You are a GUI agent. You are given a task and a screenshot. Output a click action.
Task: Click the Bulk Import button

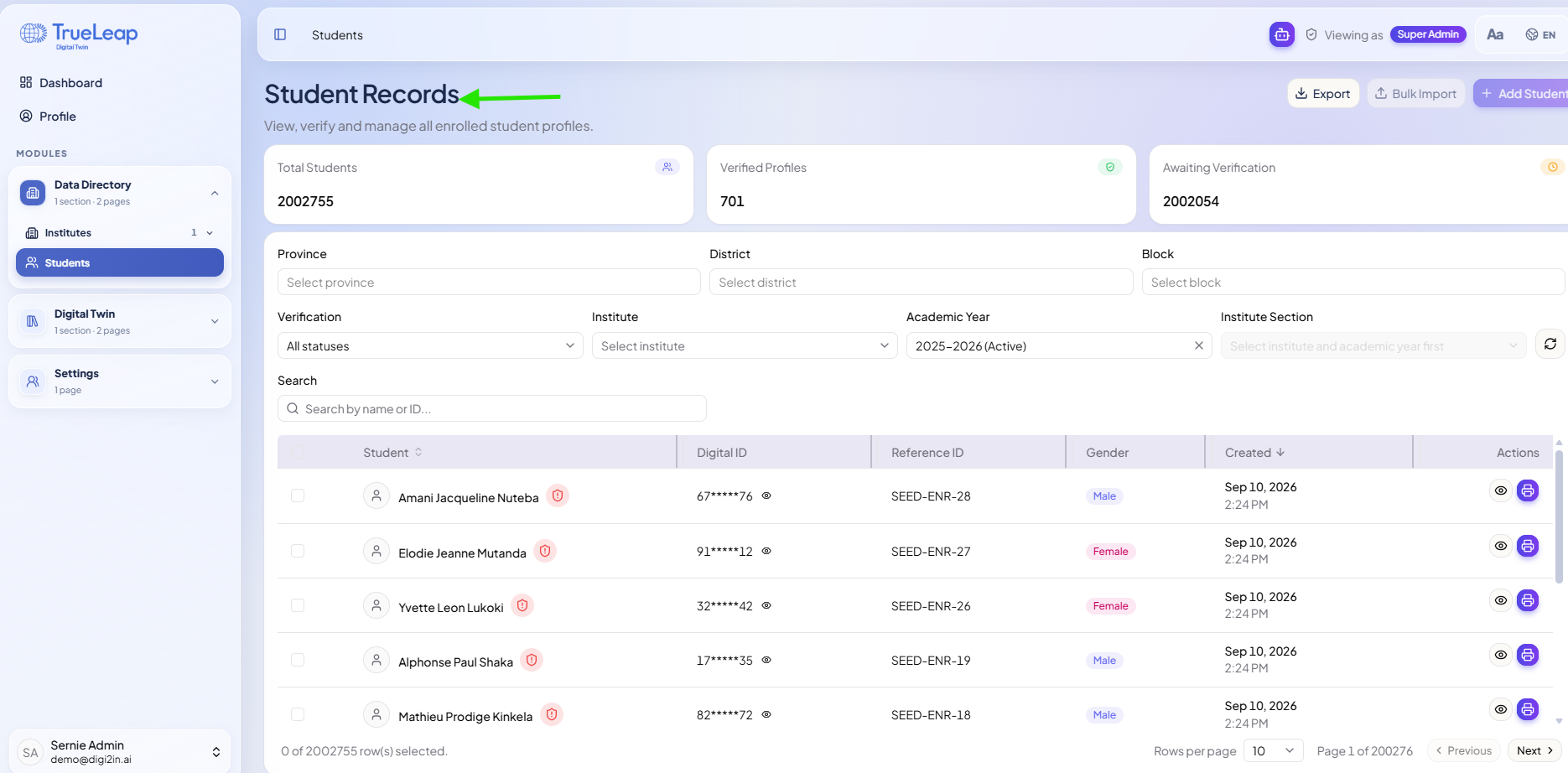click(1416, 93)
